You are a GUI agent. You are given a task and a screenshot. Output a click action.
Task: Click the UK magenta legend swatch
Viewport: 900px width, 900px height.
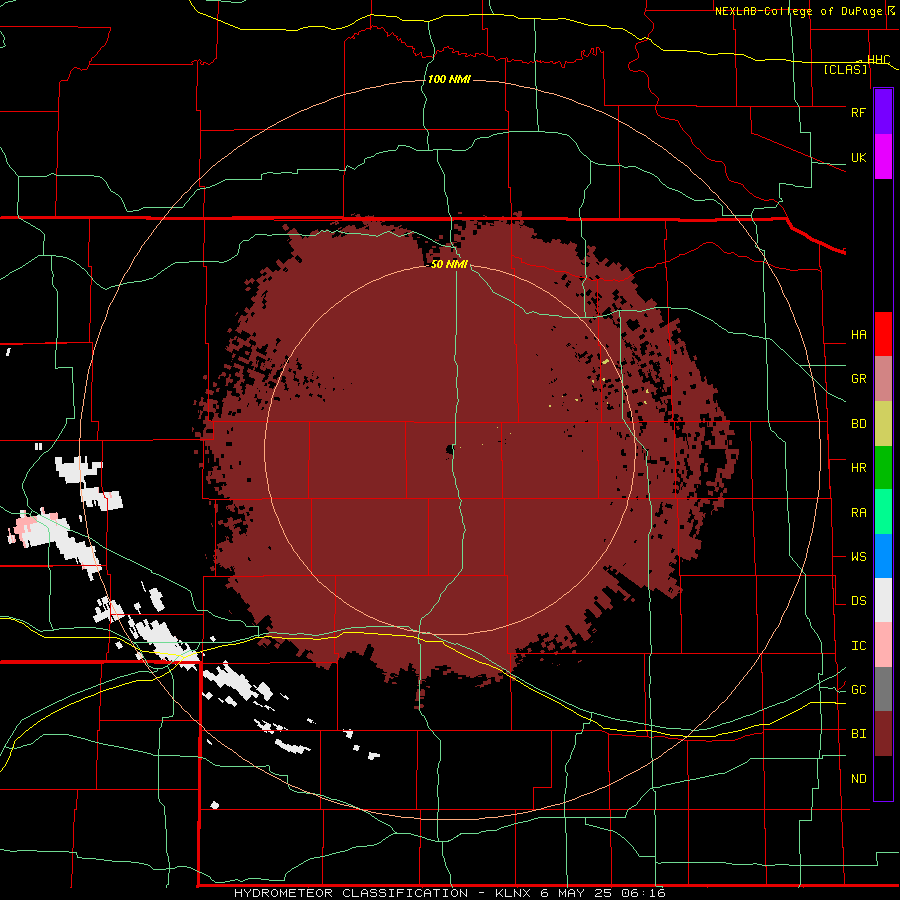tap(883, 157)
